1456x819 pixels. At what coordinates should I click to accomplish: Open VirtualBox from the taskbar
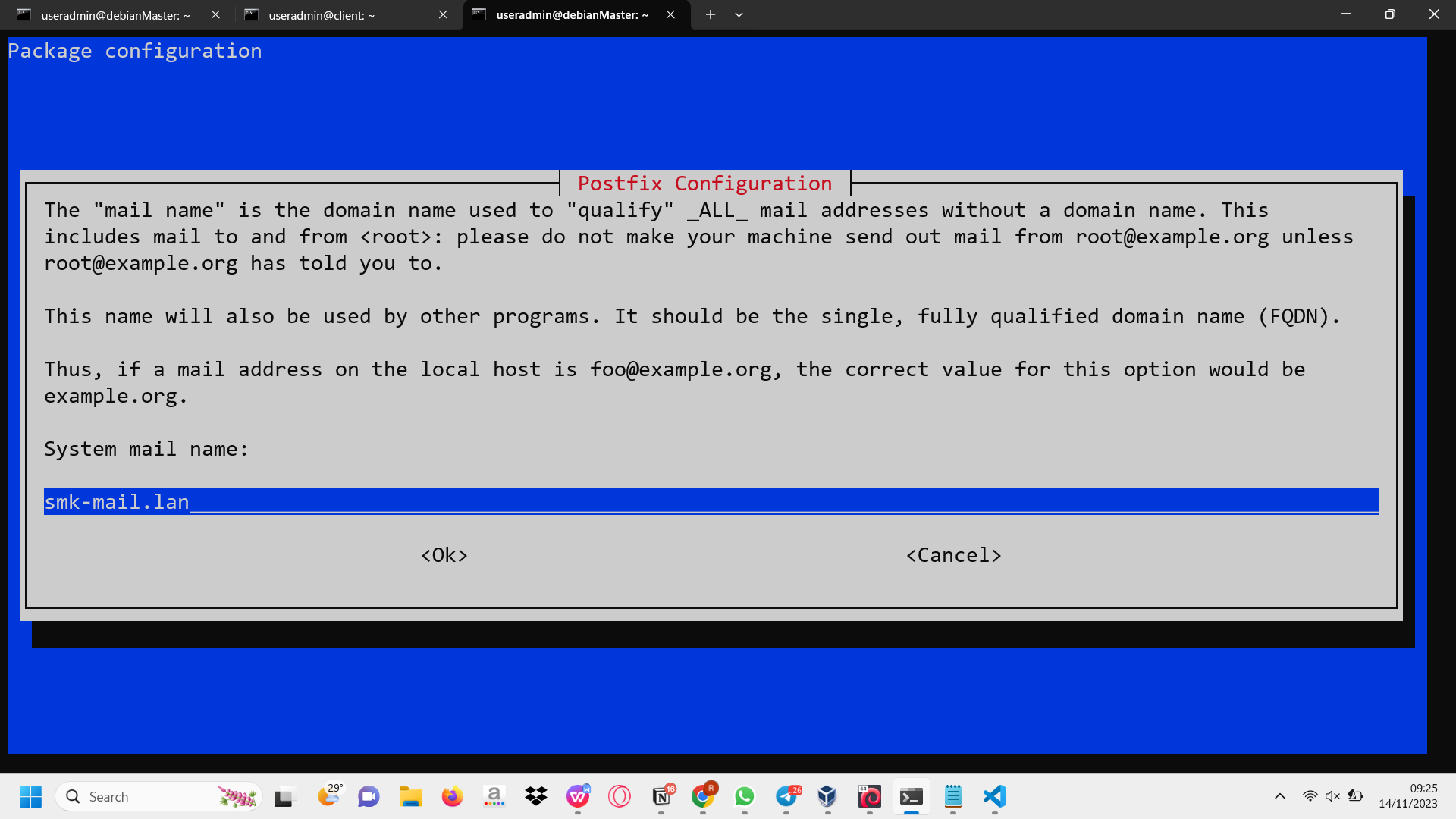(x=827, y=796)
